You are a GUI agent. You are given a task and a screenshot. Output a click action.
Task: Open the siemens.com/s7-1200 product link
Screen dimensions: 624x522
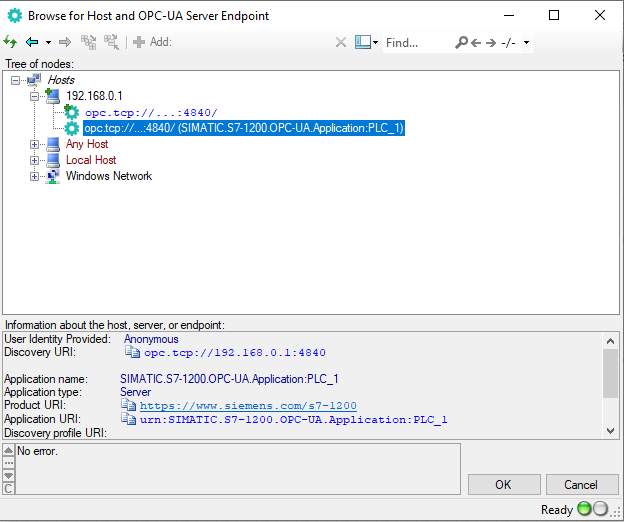[x=248, y=406]
